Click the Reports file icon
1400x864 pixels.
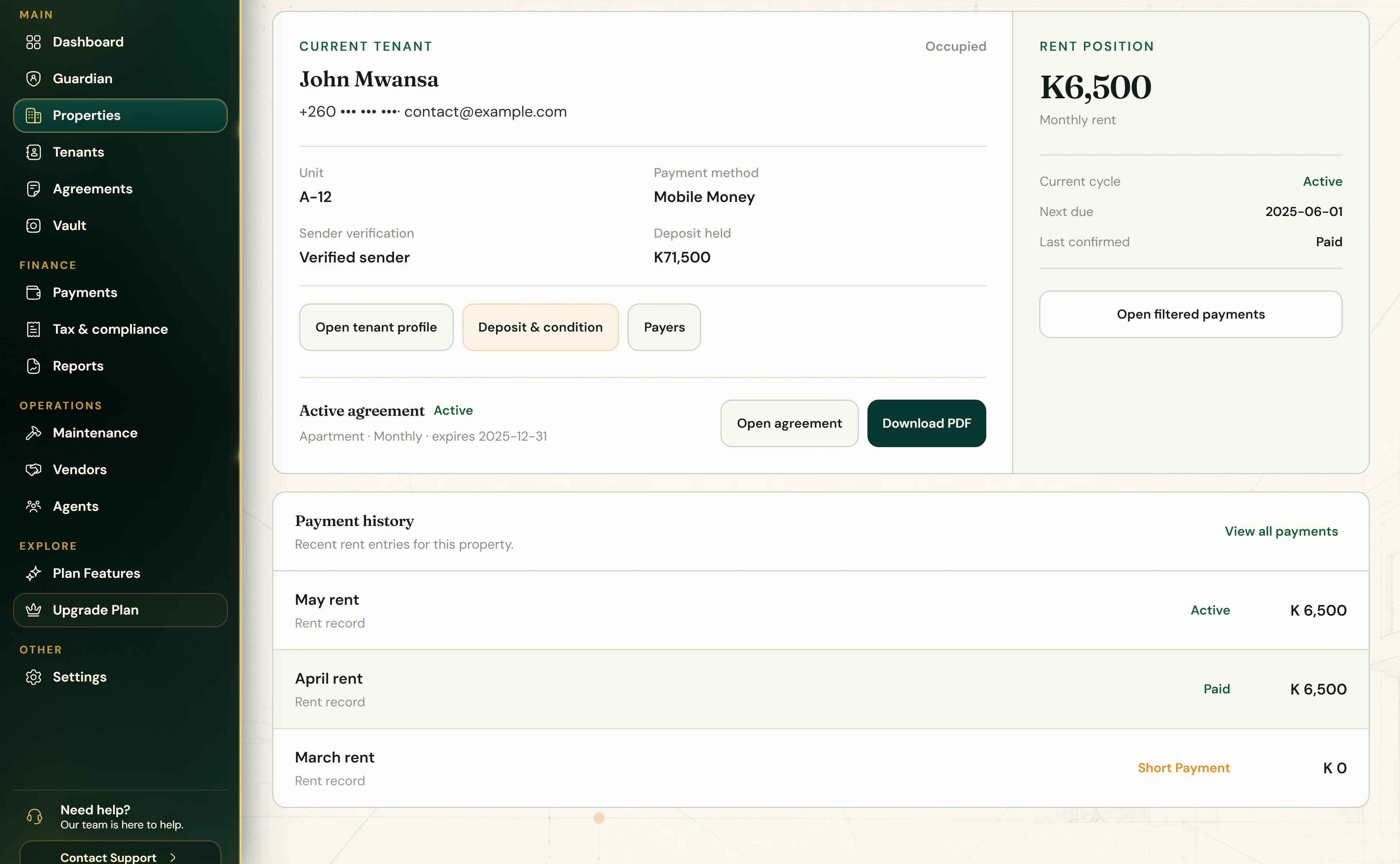34,366
